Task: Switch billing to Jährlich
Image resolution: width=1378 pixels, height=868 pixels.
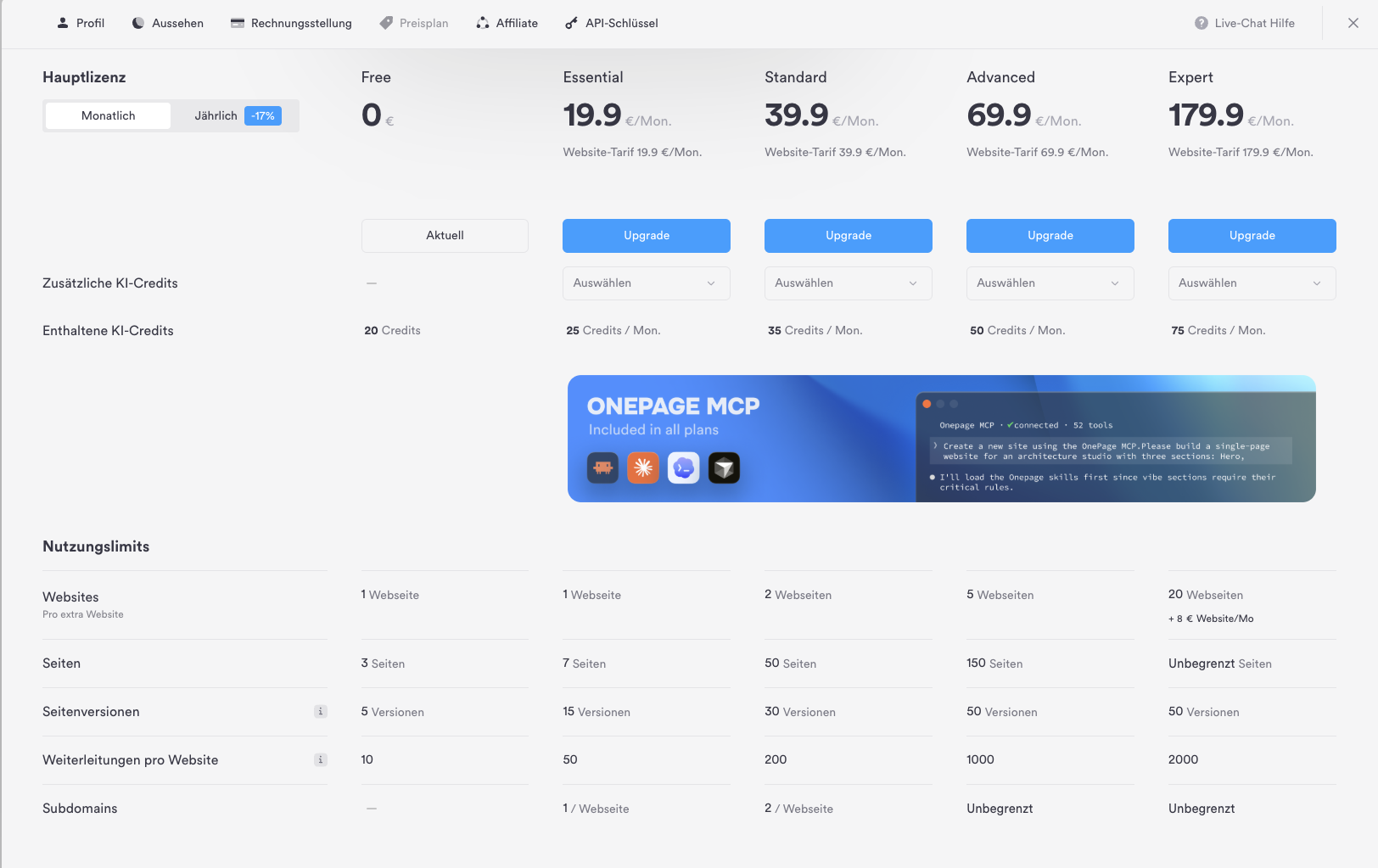Action: coord(237,115)
